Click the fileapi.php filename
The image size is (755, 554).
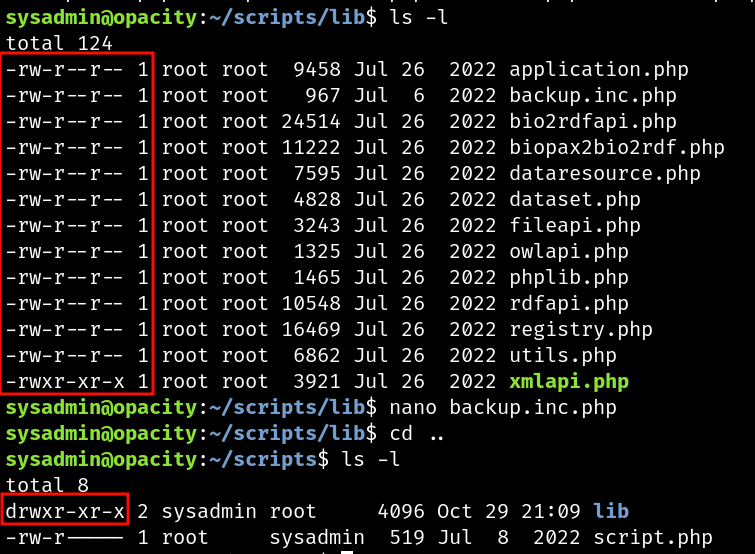click(575, 226)
